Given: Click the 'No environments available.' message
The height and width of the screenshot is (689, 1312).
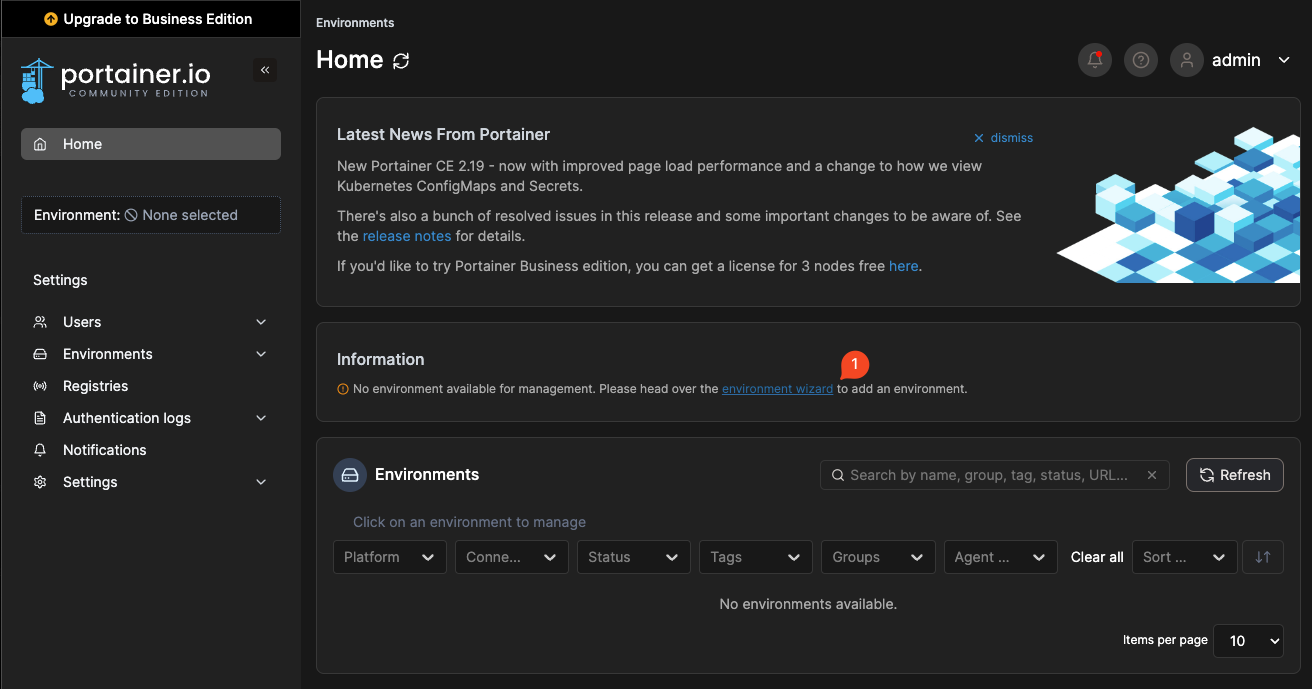Looking at the screenshot, I should pyautogui.click(x=808, y=604).
